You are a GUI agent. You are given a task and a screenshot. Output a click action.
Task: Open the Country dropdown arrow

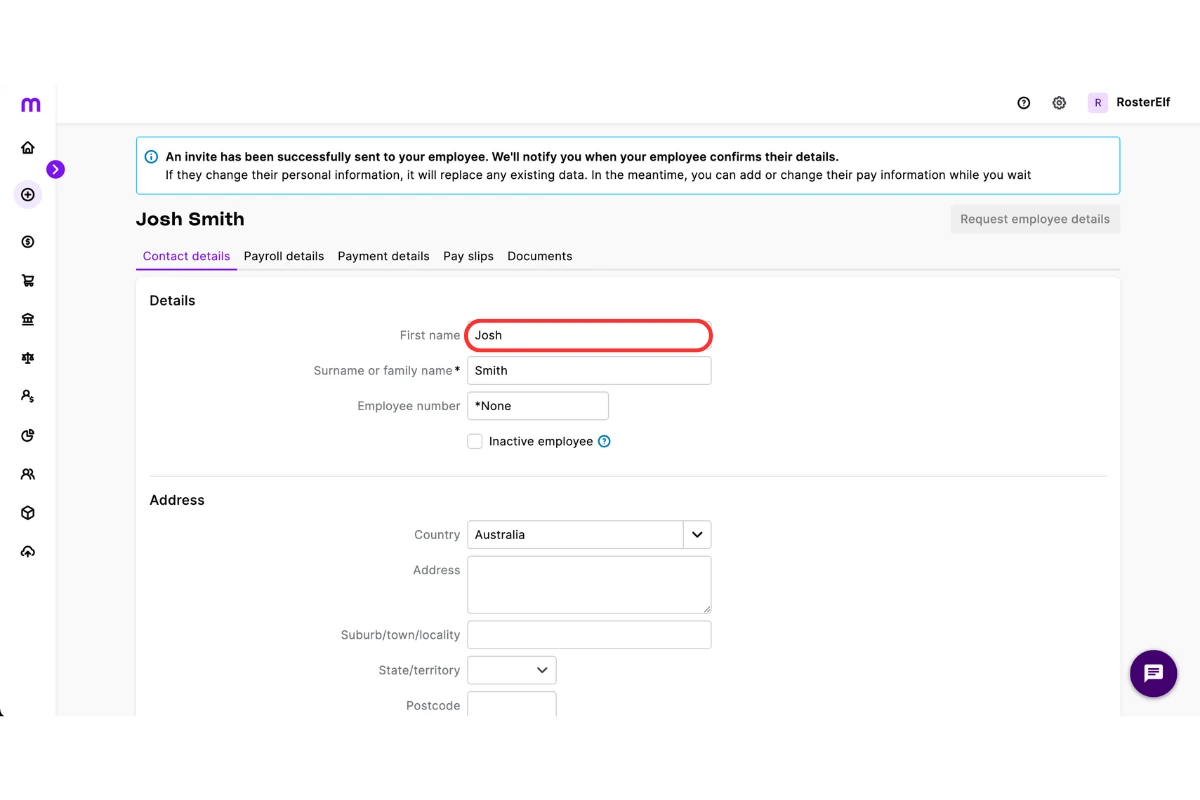(697, 534)
